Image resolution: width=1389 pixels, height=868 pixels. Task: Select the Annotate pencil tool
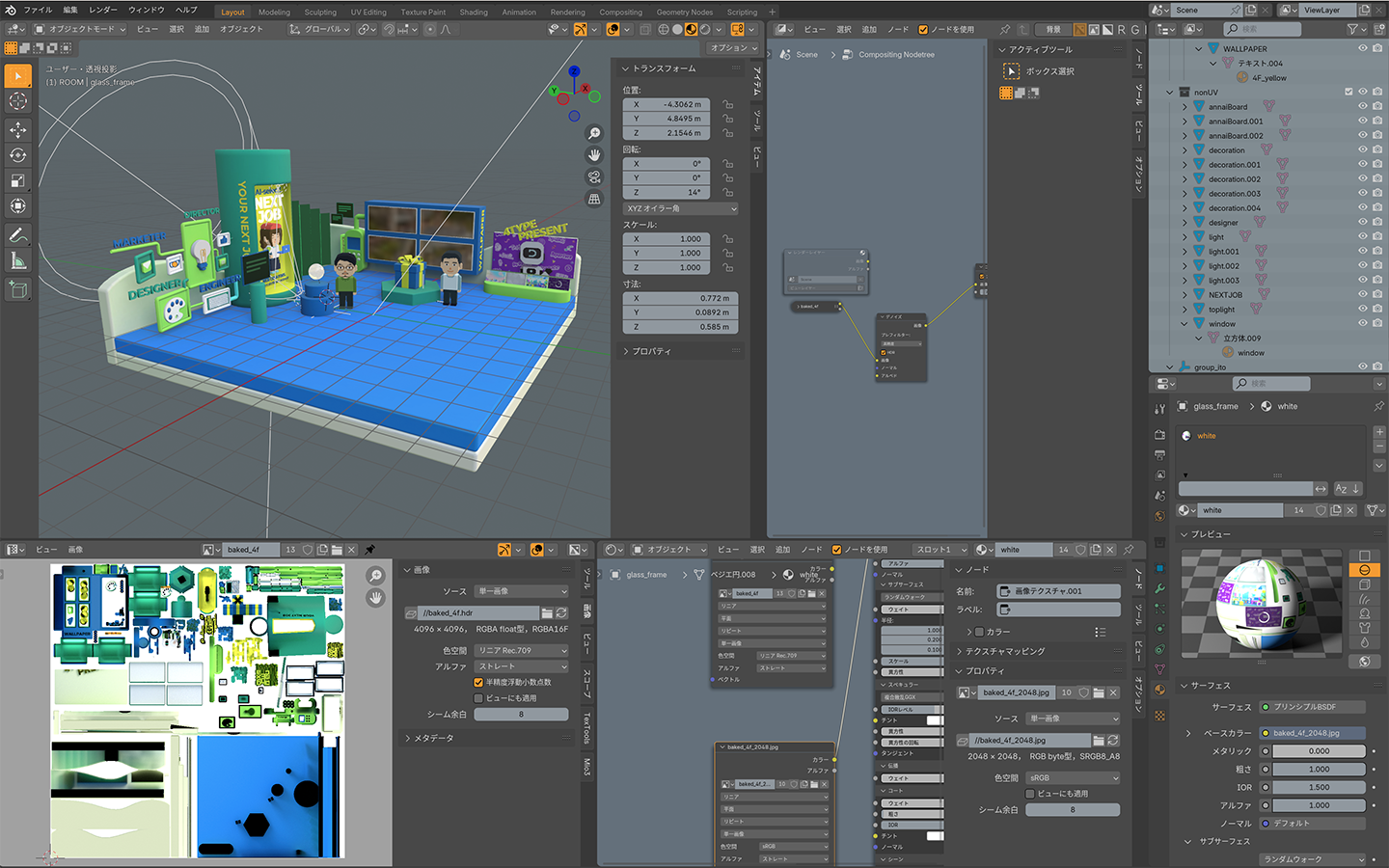18,235
